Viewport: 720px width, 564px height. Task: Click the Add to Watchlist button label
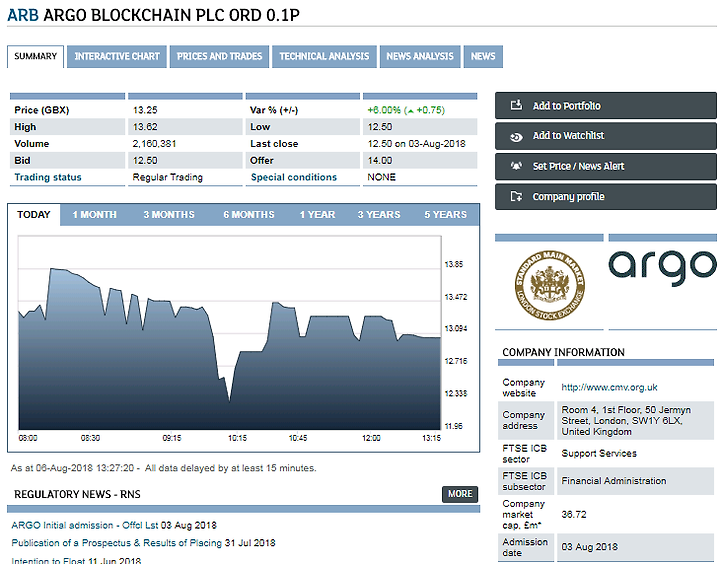568,136
